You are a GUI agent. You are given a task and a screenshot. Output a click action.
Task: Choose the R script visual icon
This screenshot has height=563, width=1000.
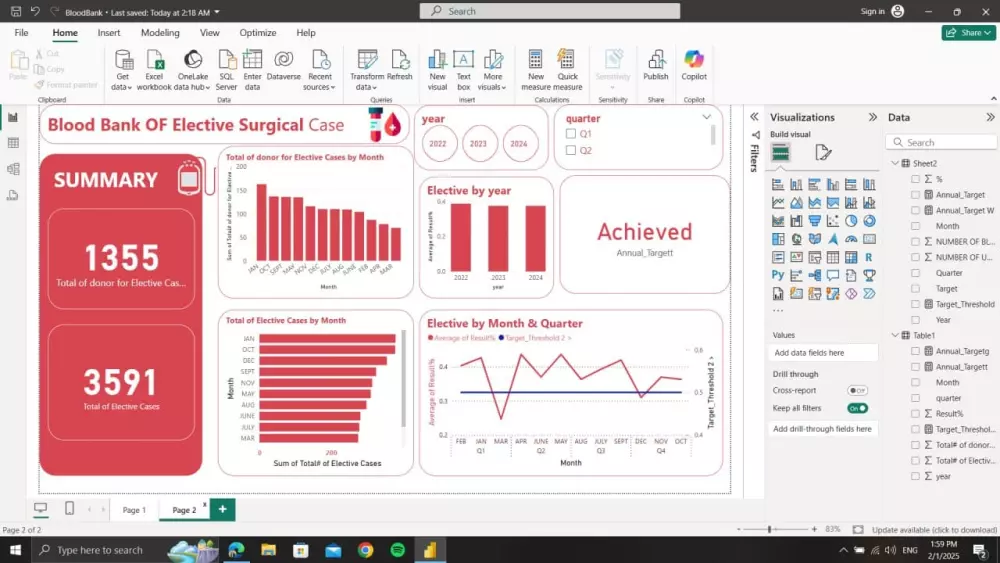click(869, 257)
